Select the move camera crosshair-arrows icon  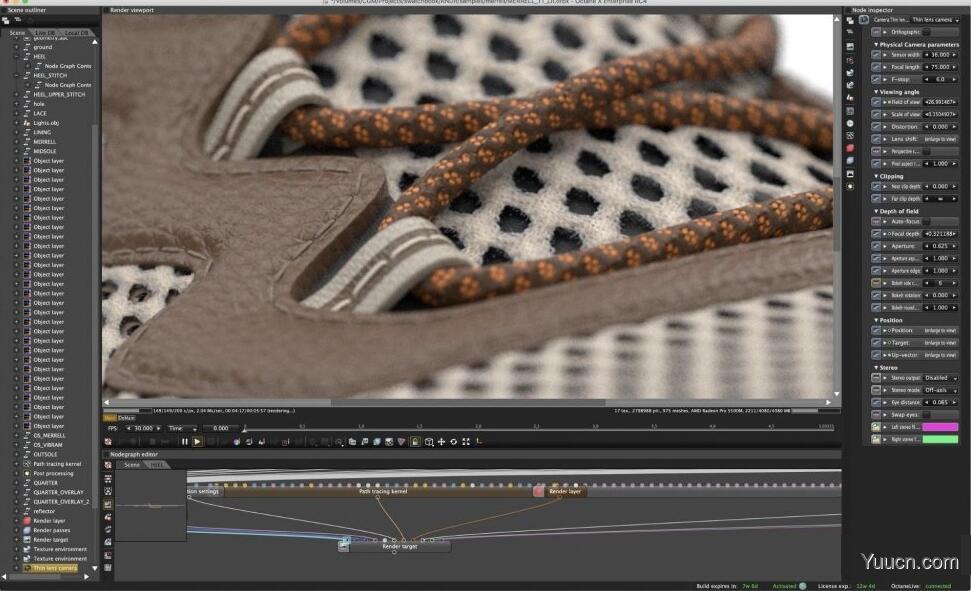coord(441,442)
